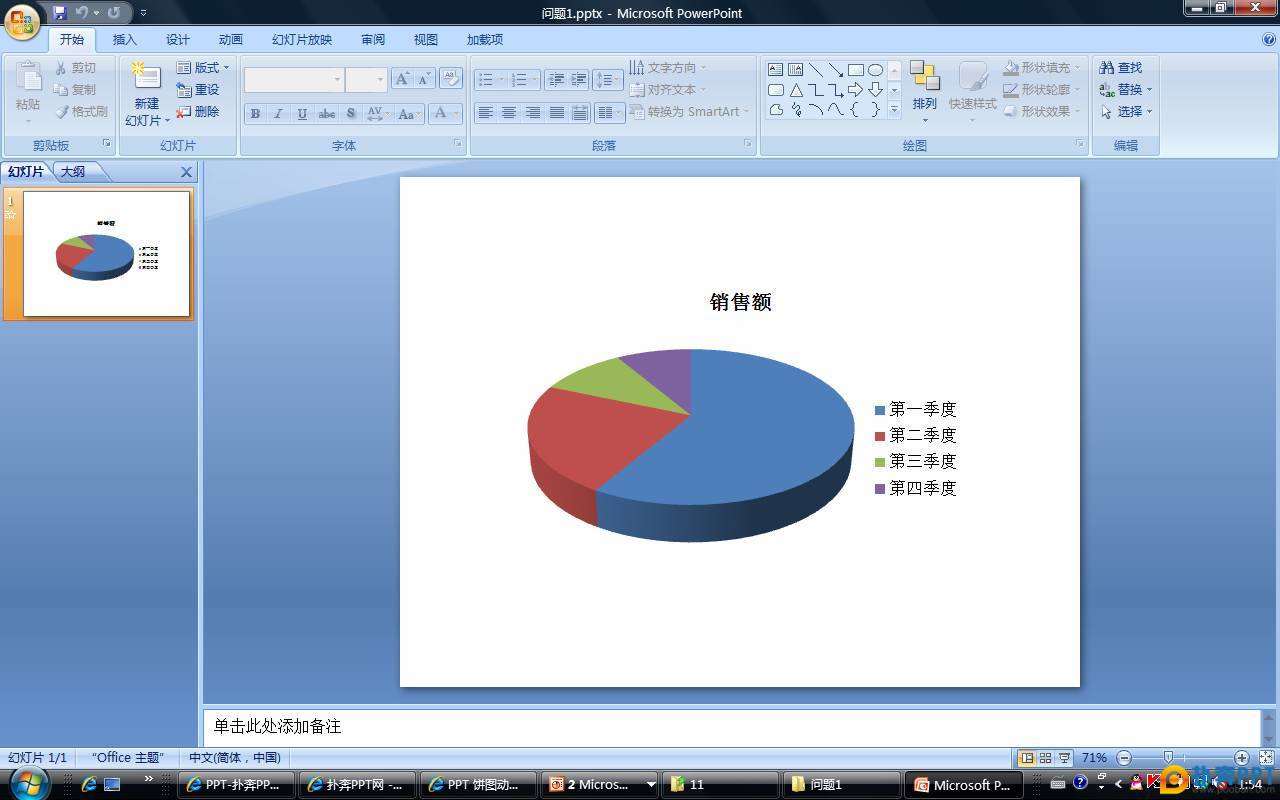1280x800 pixels.
Task: Delete the slide with 删除
Action: click(198, 111)
